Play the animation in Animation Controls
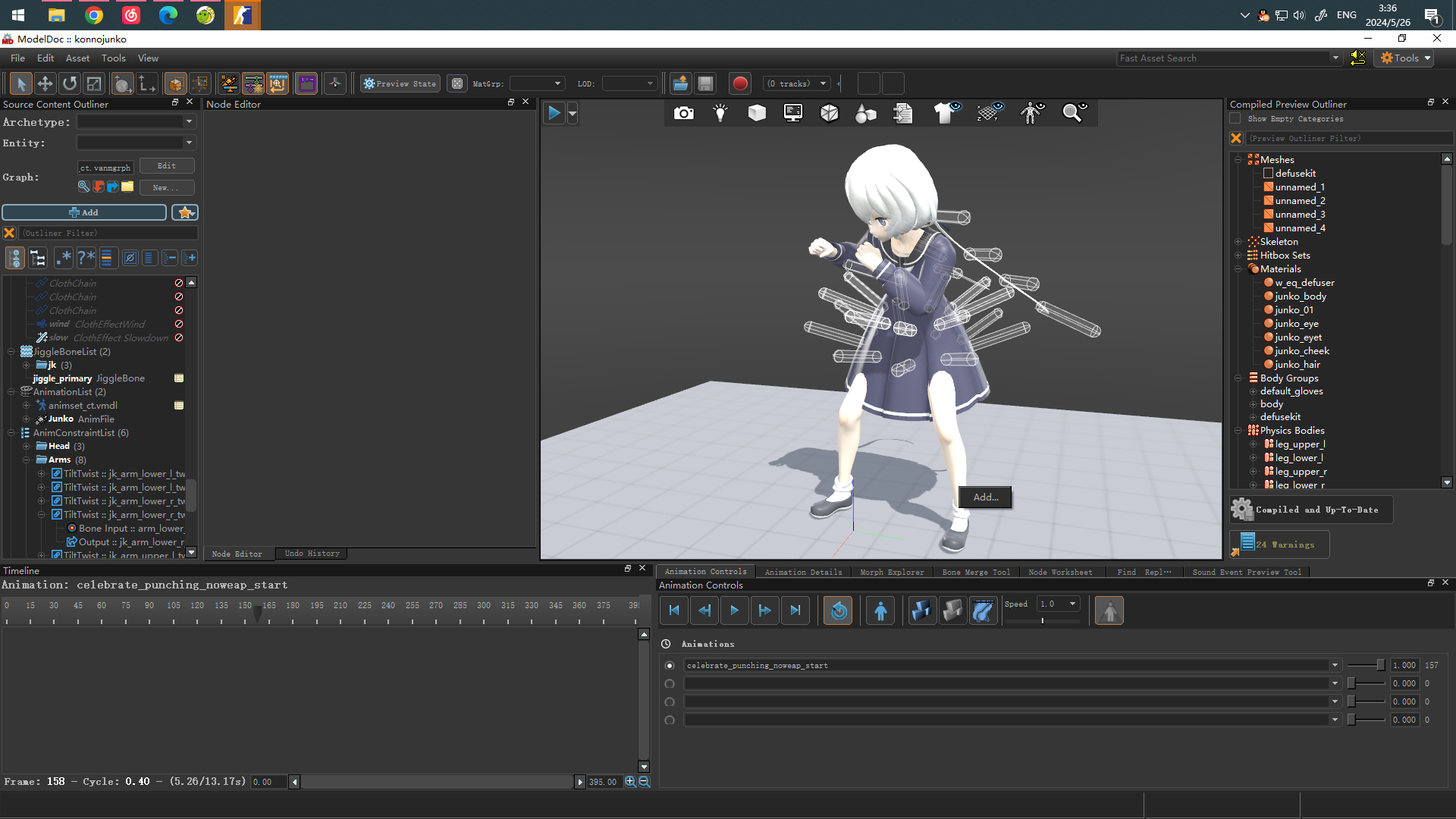Image resolution: width=1456 pixels, height=819 pixels. (x=735, y=610)
